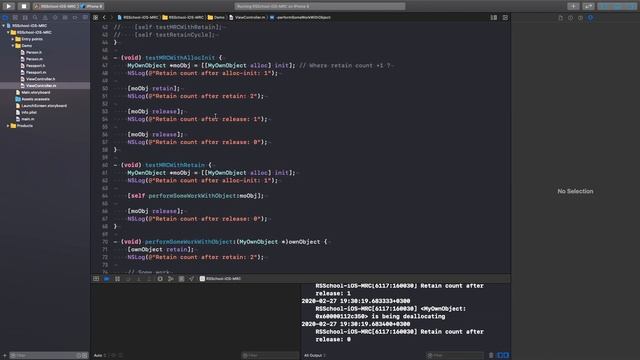Click the Stop button in the toolbar
The image size is (640, 360).
tap(24, 6)
